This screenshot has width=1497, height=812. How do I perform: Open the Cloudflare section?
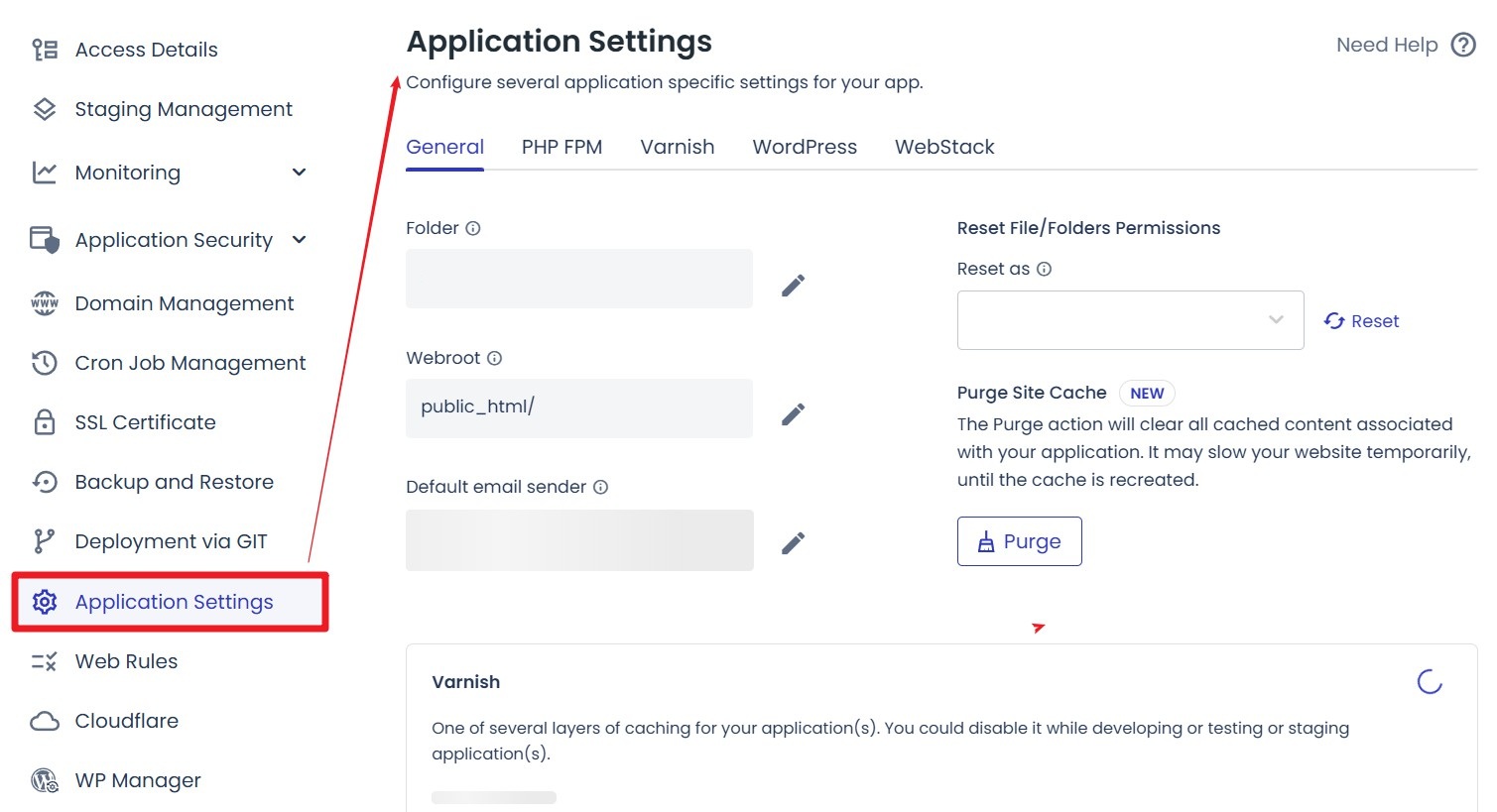(126, 721)
